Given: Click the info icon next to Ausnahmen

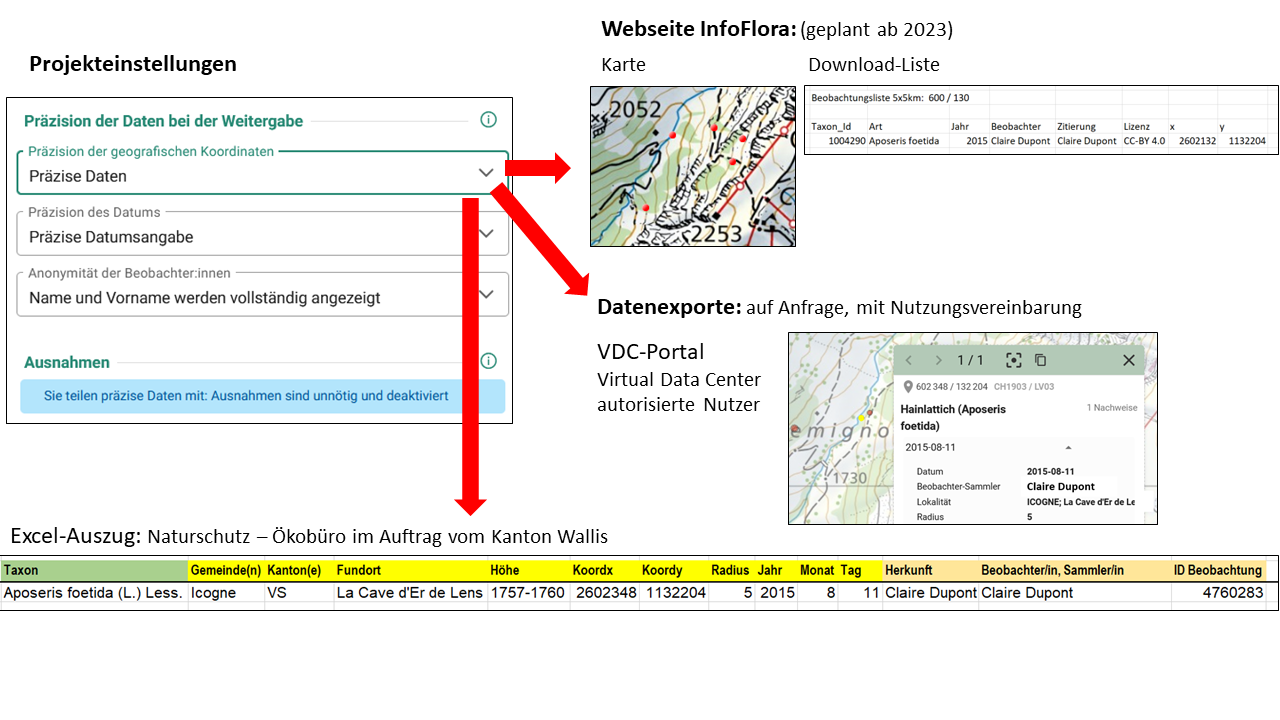Looking at the screenshot, I should click(x=488, y=361).
